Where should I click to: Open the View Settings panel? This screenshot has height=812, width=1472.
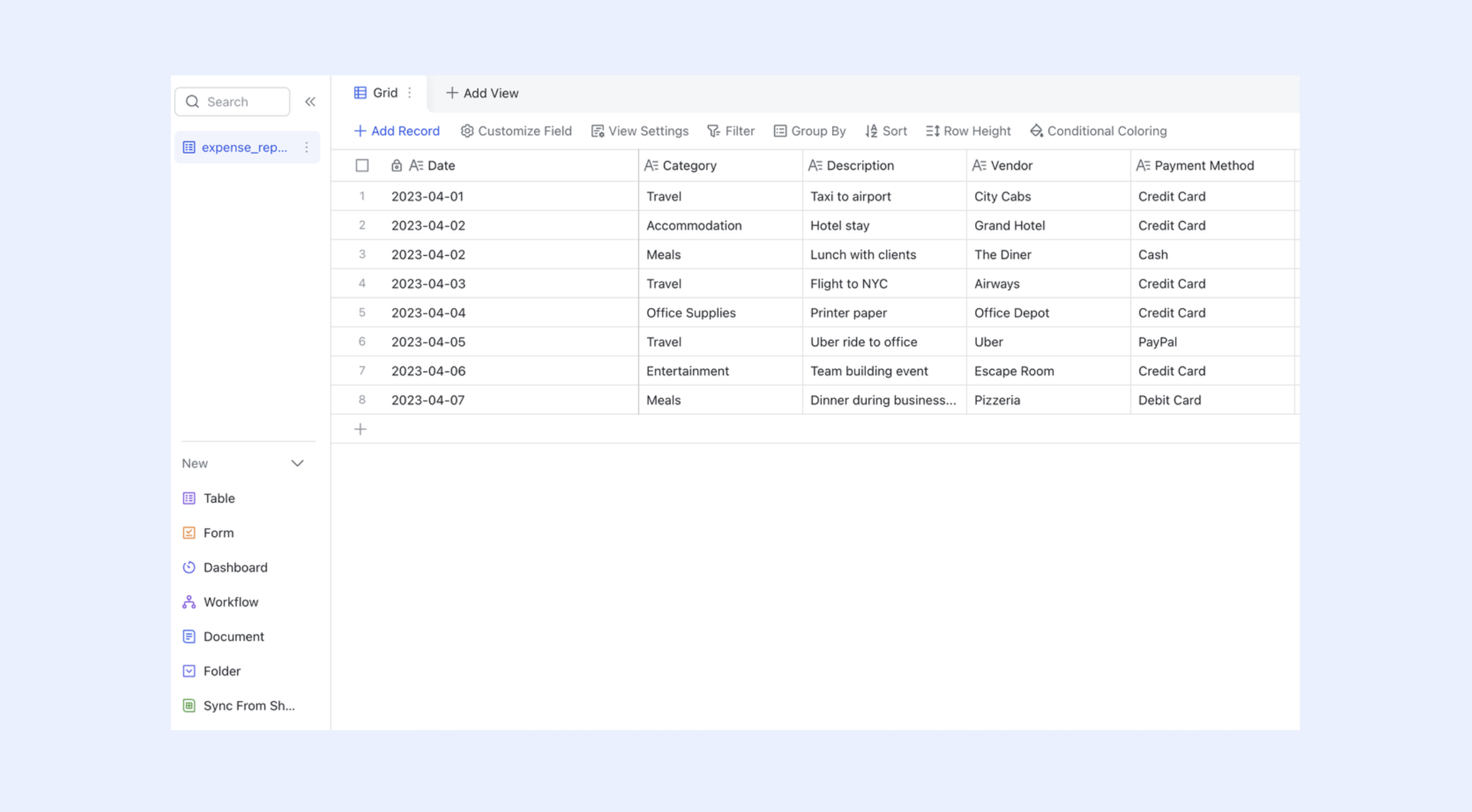click(640, 131)
